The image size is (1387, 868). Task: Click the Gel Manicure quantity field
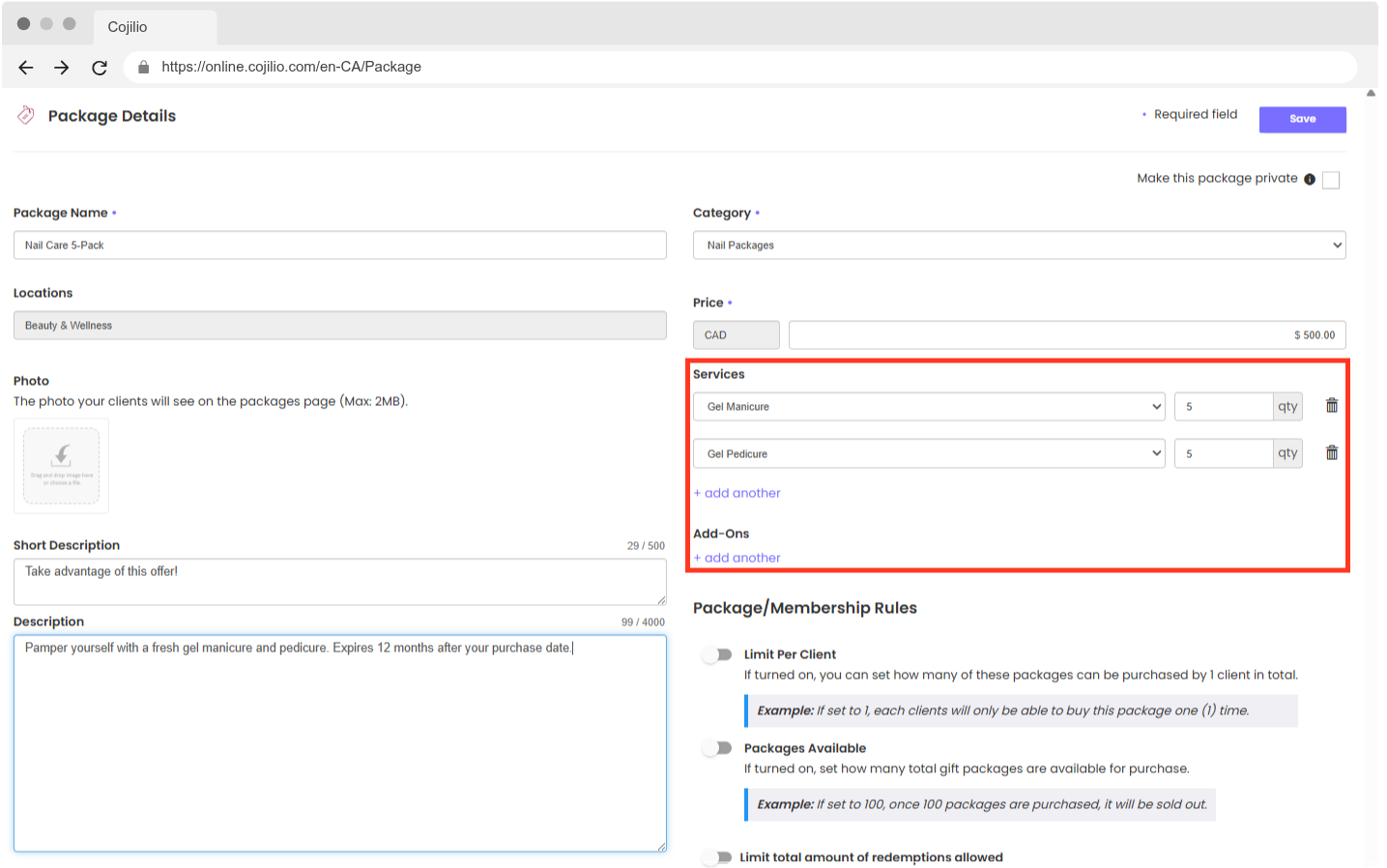pos(1224,406)
